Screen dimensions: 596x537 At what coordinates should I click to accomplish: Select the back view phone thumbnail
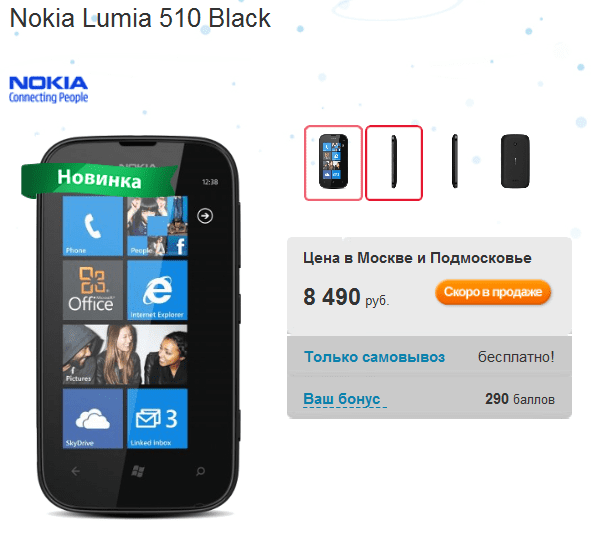[x=515, y=161]
